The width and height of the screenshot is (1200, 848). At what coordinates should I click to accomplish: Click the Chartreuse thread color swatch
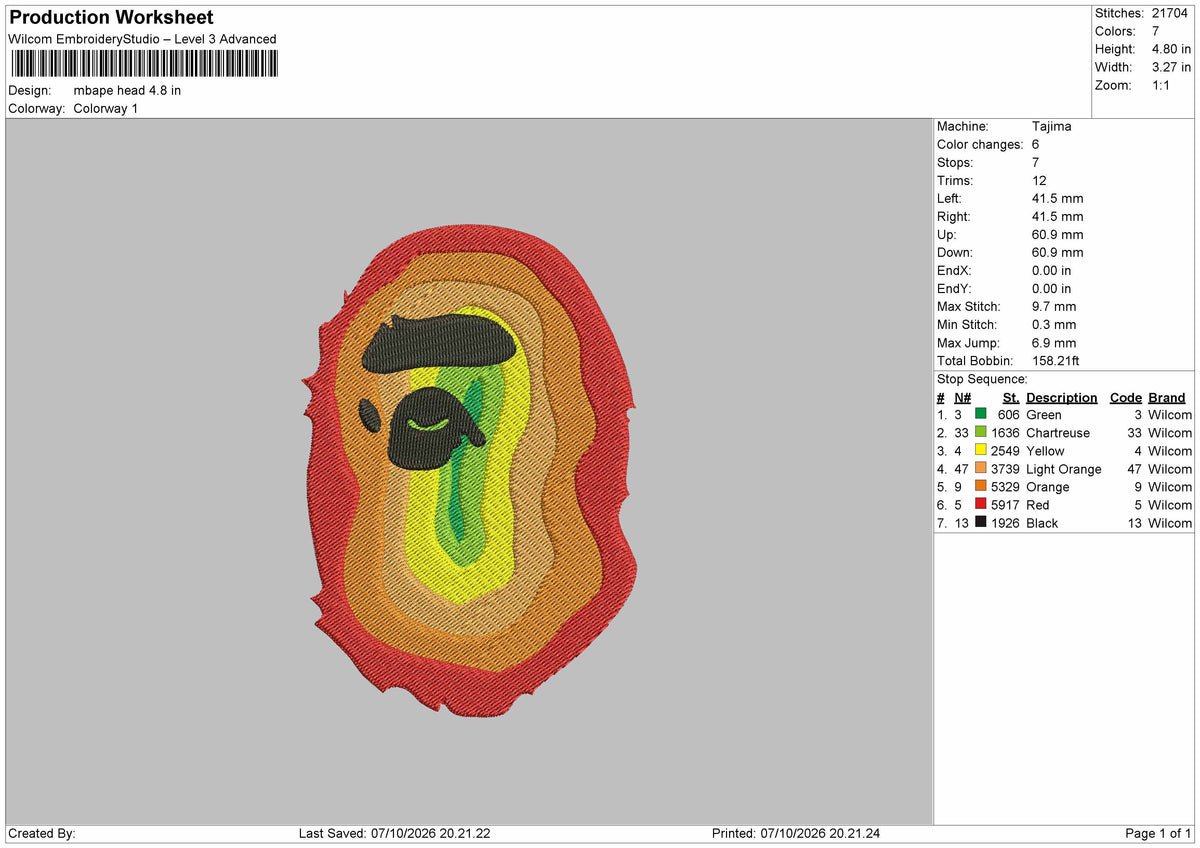point(981,433)
